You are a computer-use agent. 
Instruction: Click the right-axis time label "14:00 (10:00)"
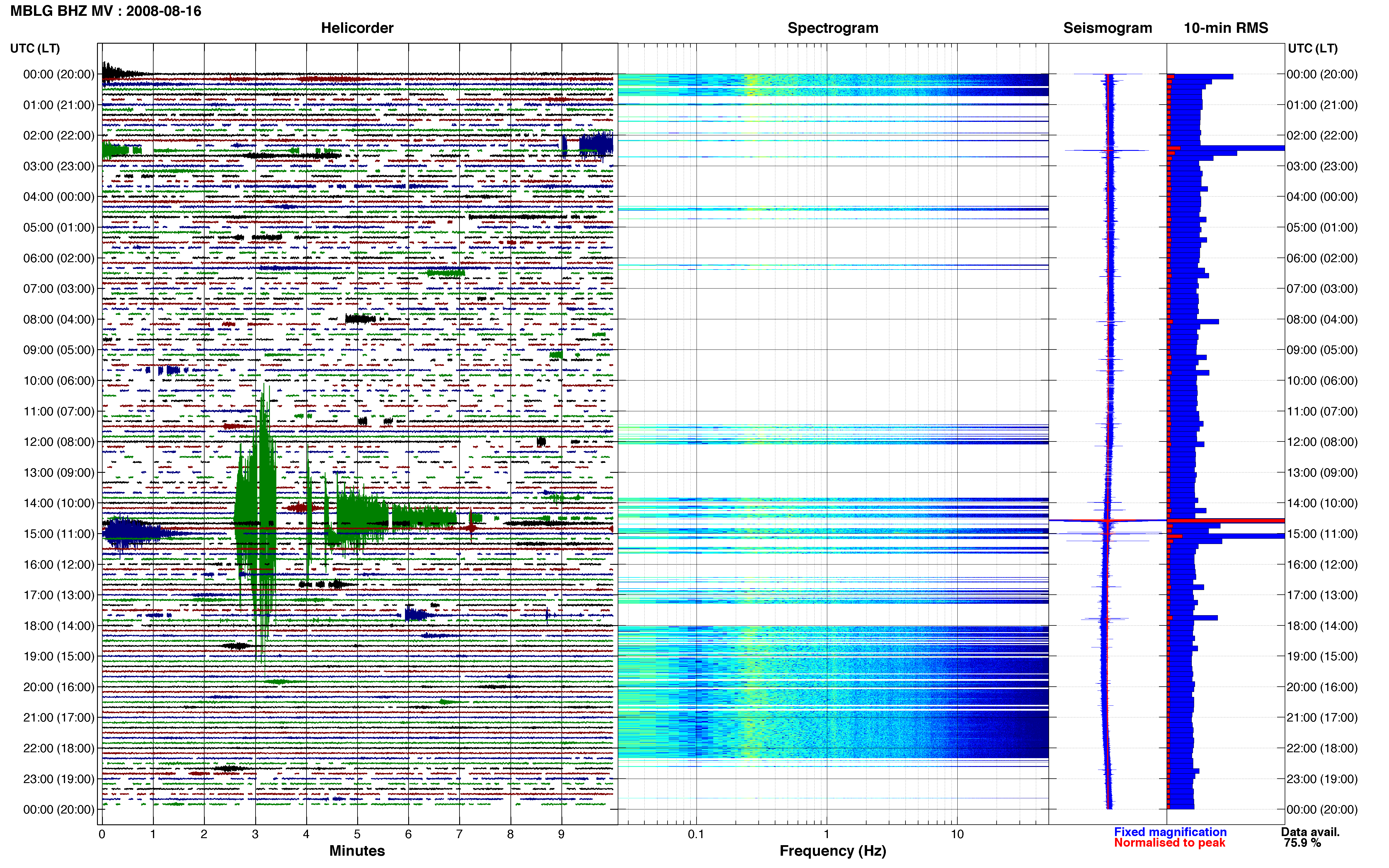click(x=1322, y=504)
